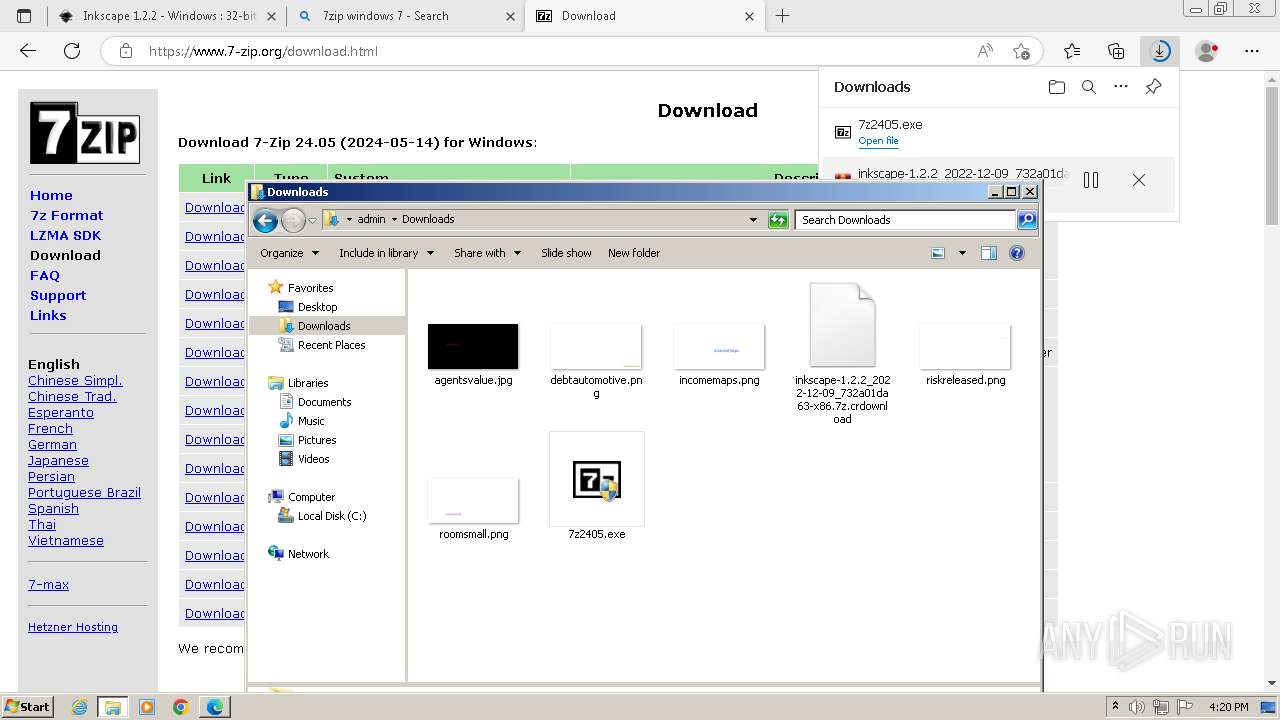Toggle the Downloads toolbar icon in Edge

(x=1160, y=51)
